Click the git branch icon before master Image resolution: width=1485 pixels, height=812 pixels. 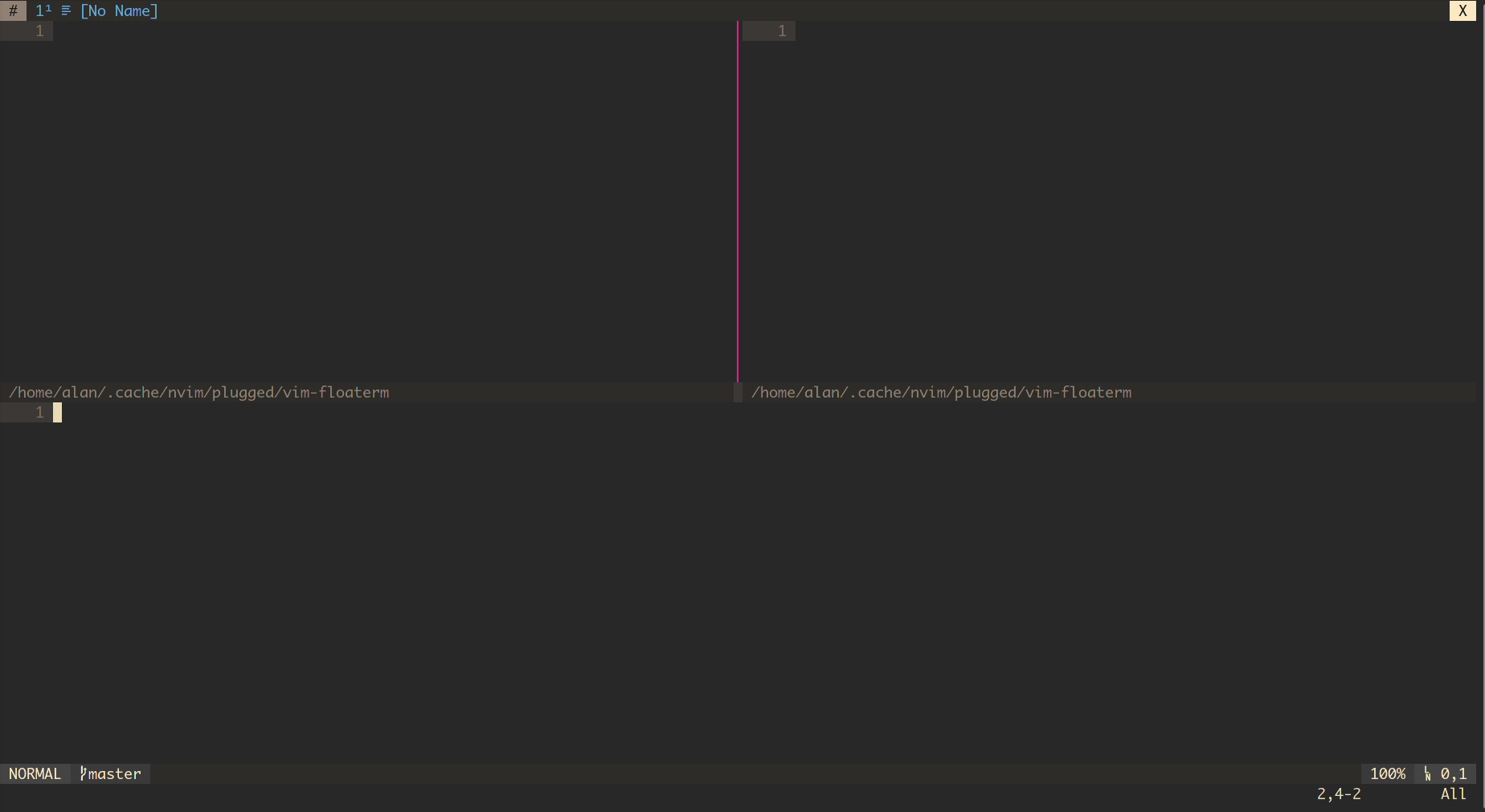coord(81,773)
